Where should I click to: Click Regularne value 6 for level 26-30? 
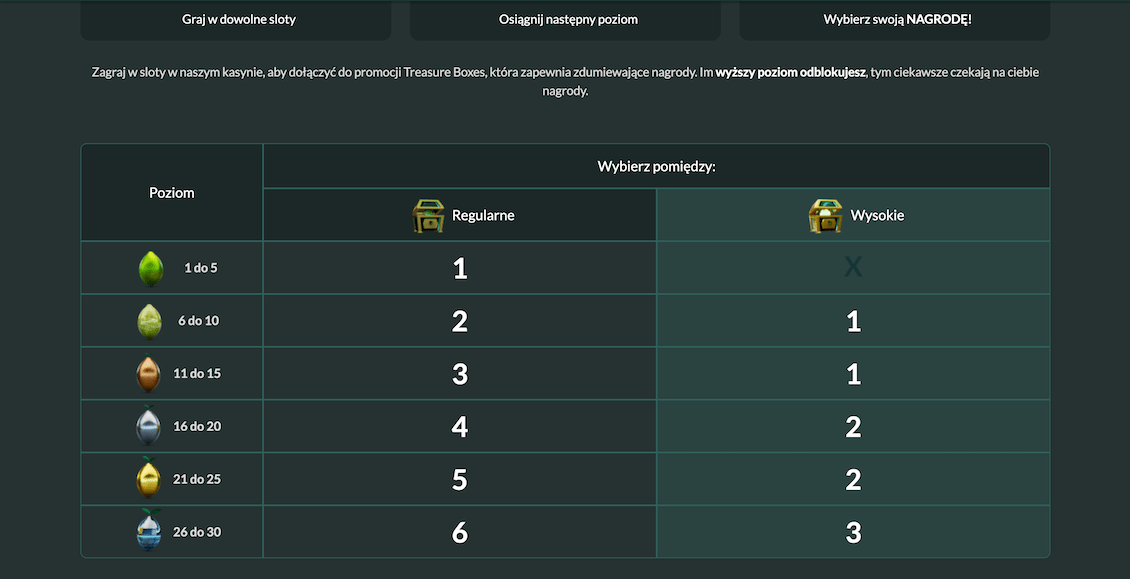click(460, 532)
